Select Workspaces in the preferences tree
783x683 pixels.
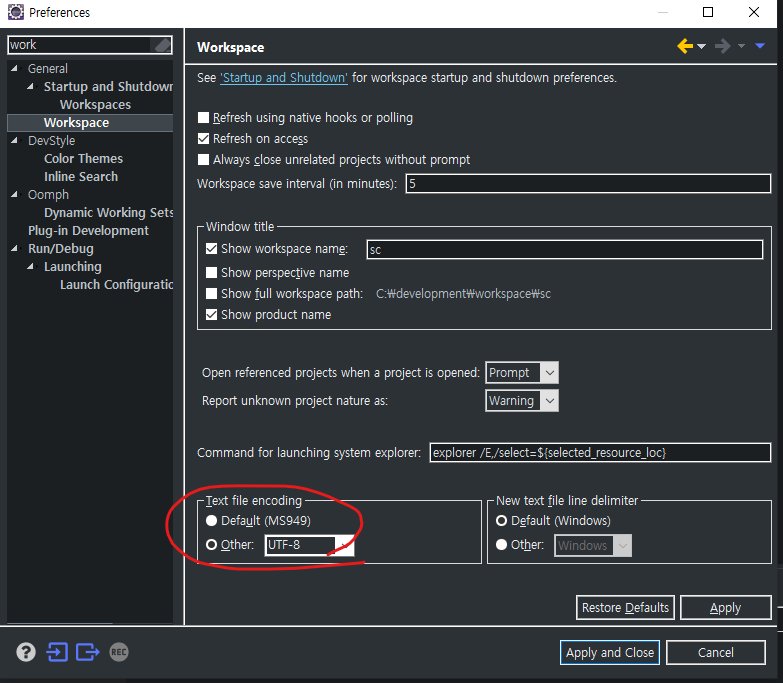[95, 104]
